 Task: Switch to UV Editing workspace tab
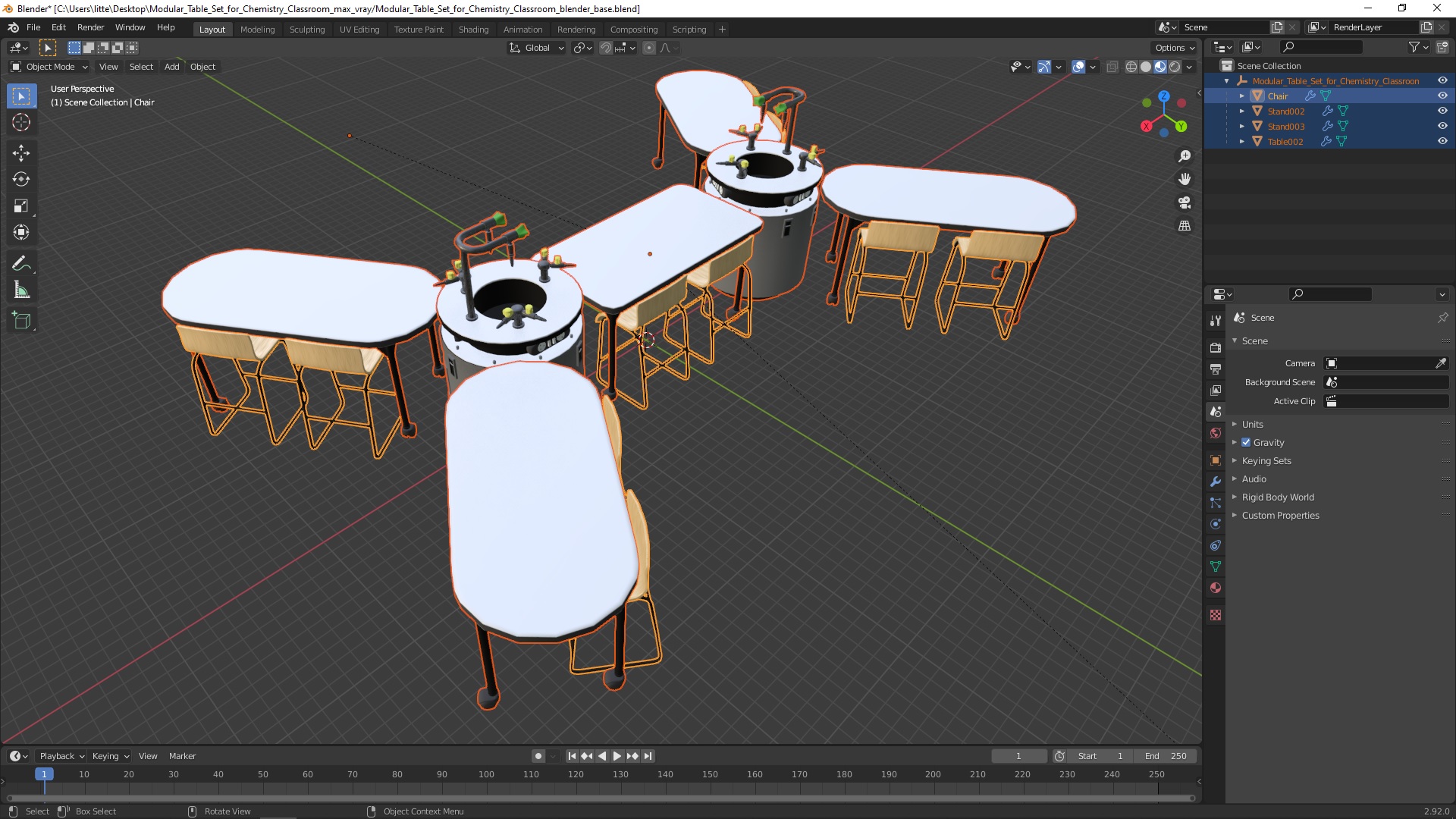point(359,29)
